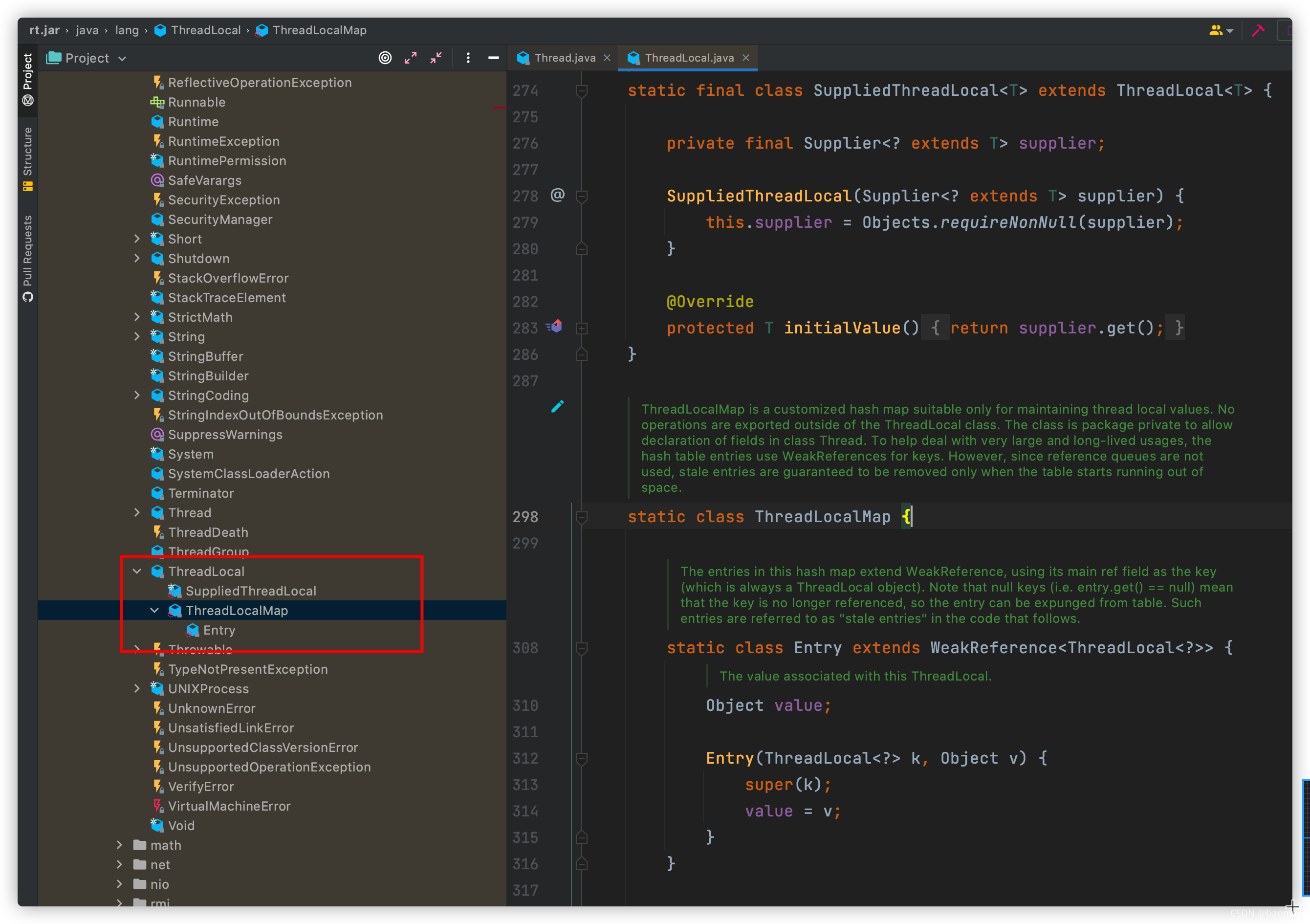Toggle code folding at line 308
The width and height of the screenshot is (1310, 924).
[x=581, y=648]
